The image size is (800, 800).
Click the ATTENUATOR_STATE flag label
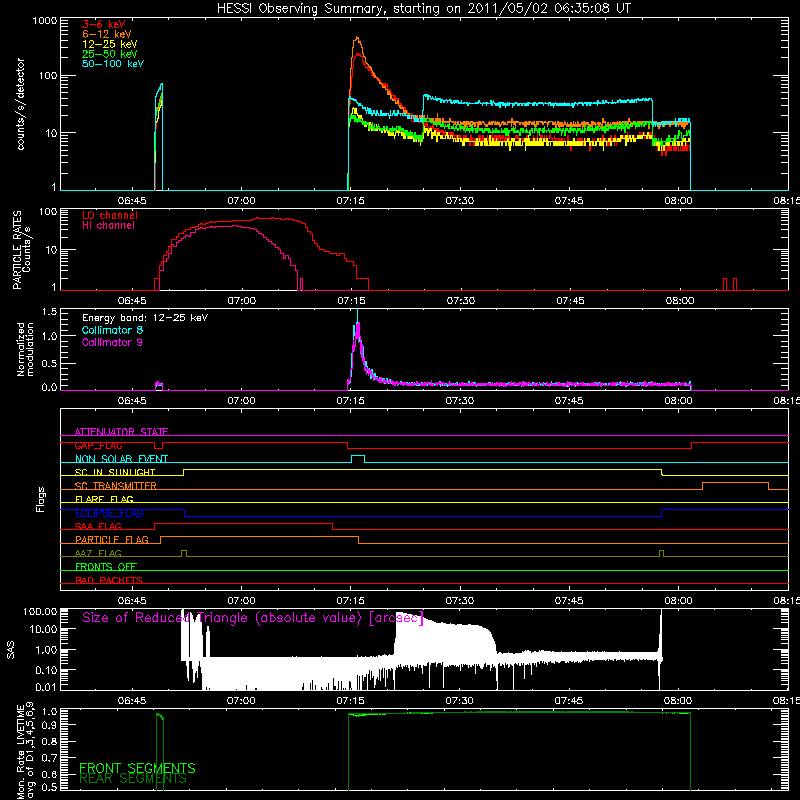tap(121, 432)
